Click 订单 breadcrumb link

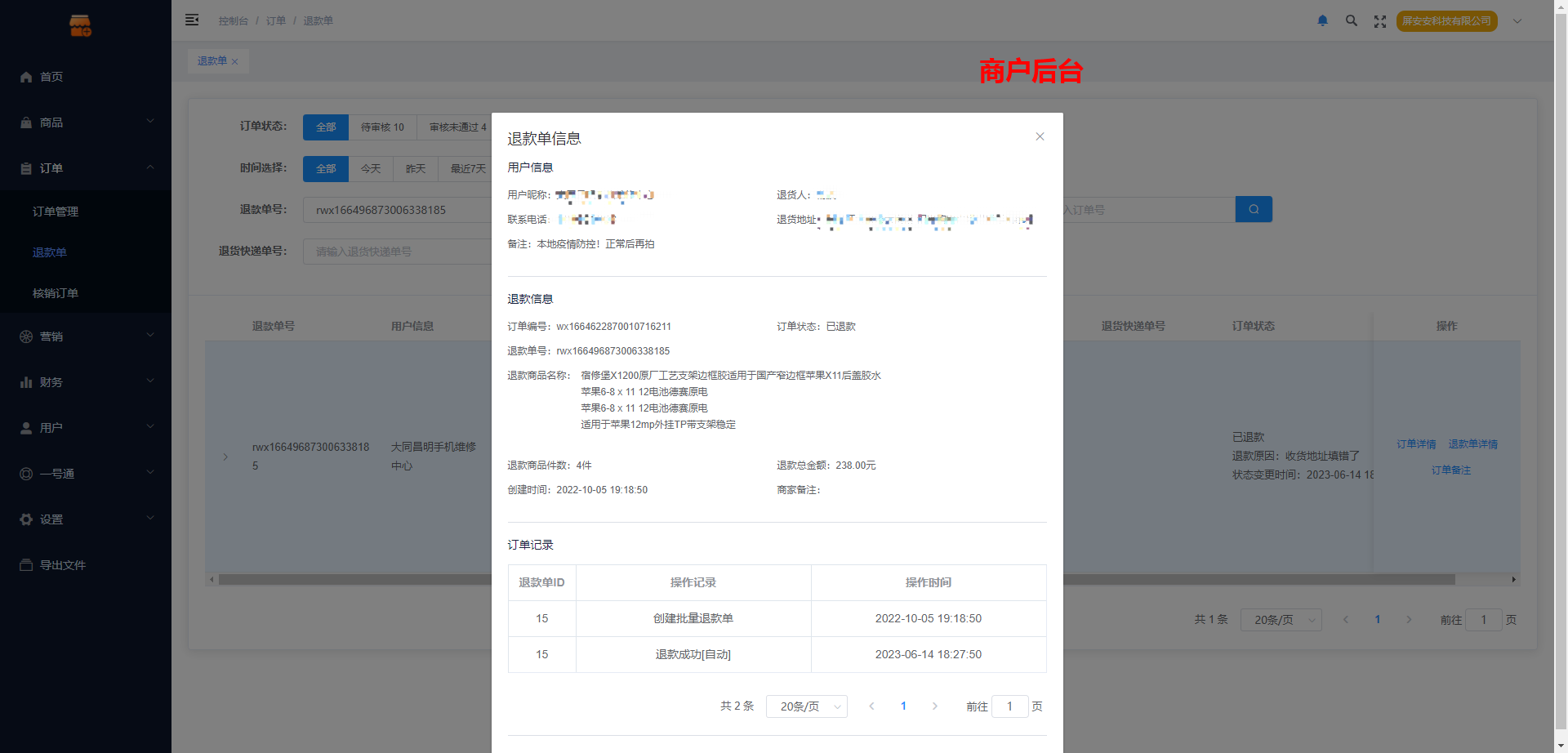(276, 20)
